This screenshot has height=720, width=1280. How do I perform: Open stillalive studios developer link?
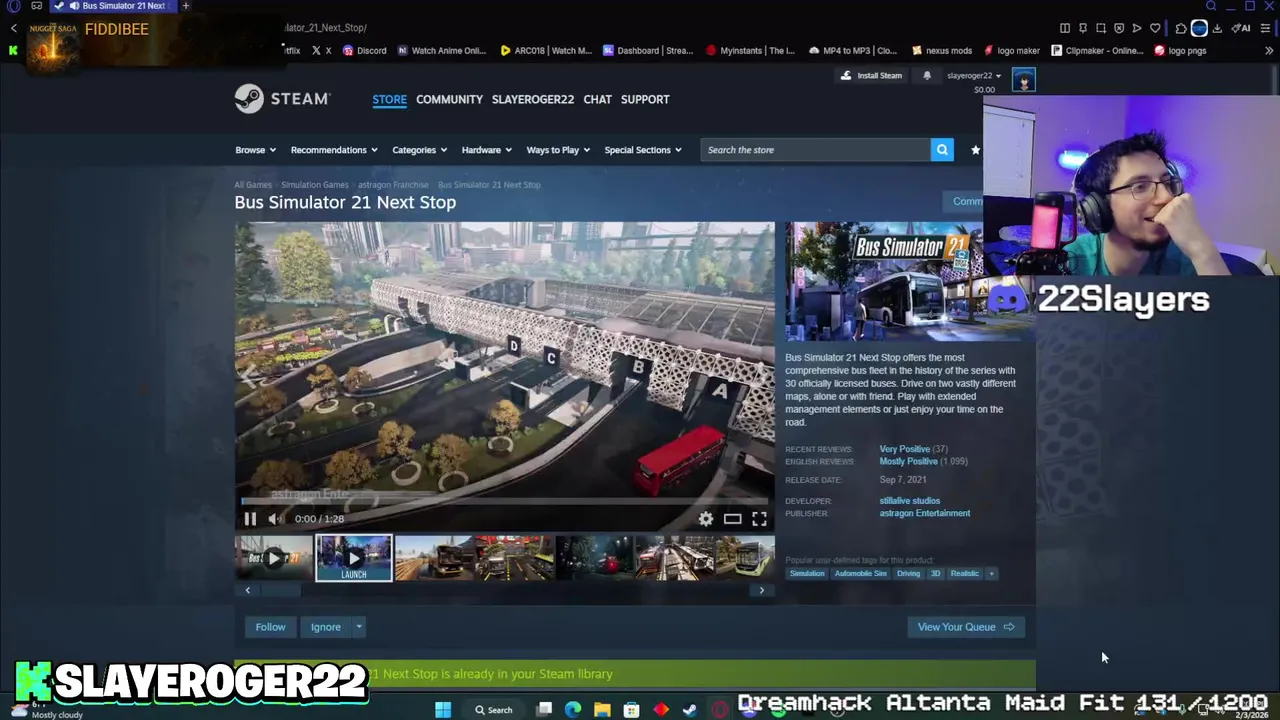(910, 501)
